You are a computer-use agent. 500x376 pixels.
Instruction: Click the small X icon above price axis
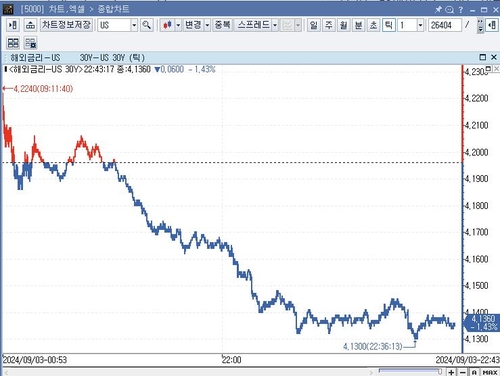[x=496, y=68]
